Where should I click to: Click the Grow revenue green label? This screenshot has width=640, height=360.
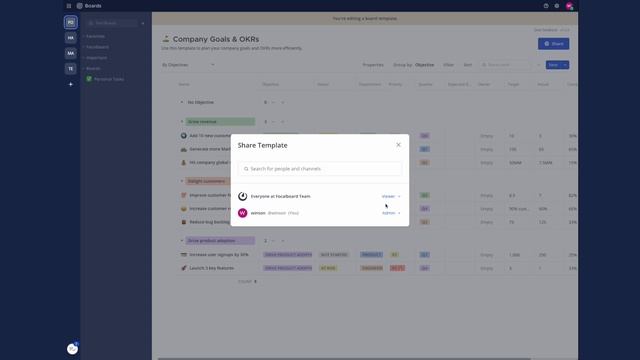[220, 122]
